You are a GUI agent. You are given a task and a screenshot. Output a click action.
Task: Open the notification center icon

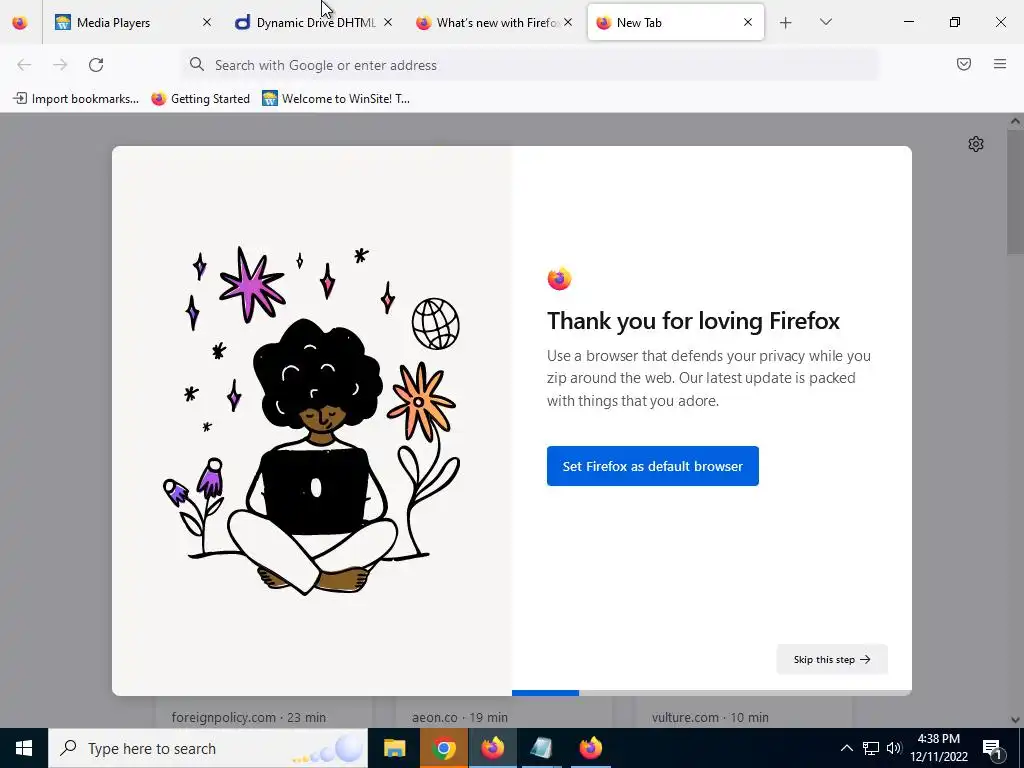click(993, 748)
